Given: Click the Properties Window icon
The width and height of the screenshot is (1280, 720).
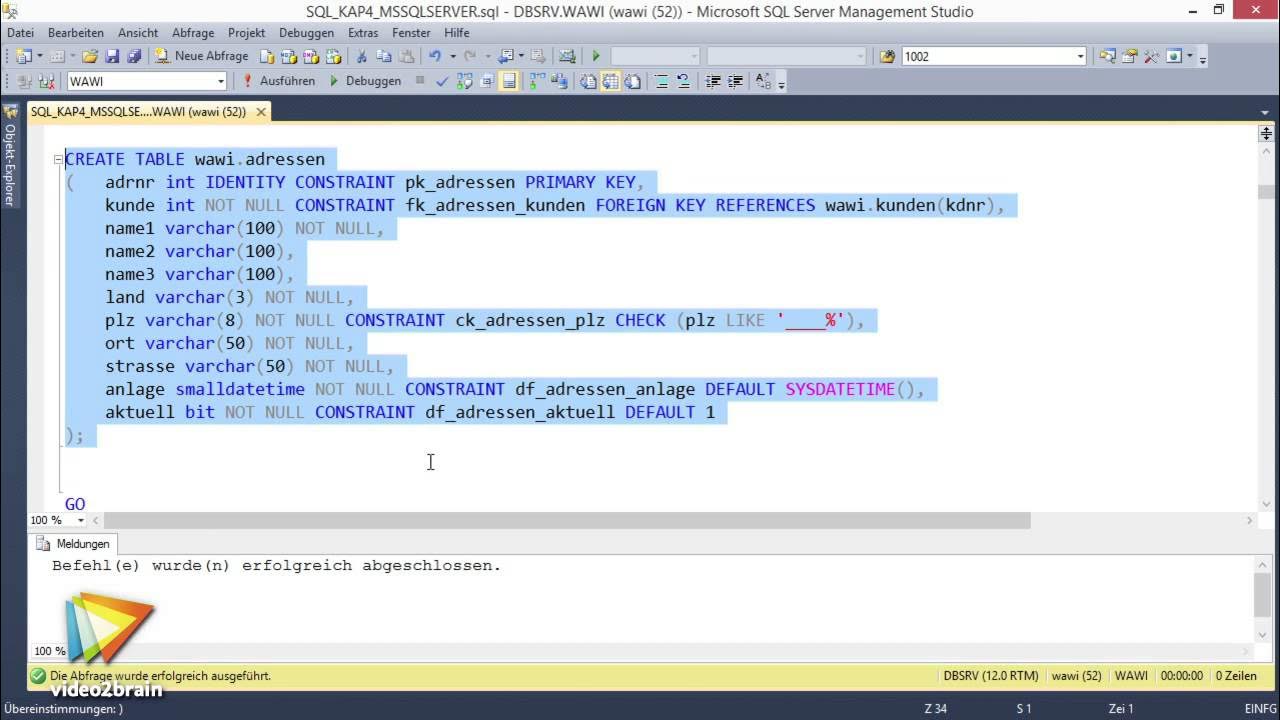Looking at the screenshot, I should coord(1129,56).
